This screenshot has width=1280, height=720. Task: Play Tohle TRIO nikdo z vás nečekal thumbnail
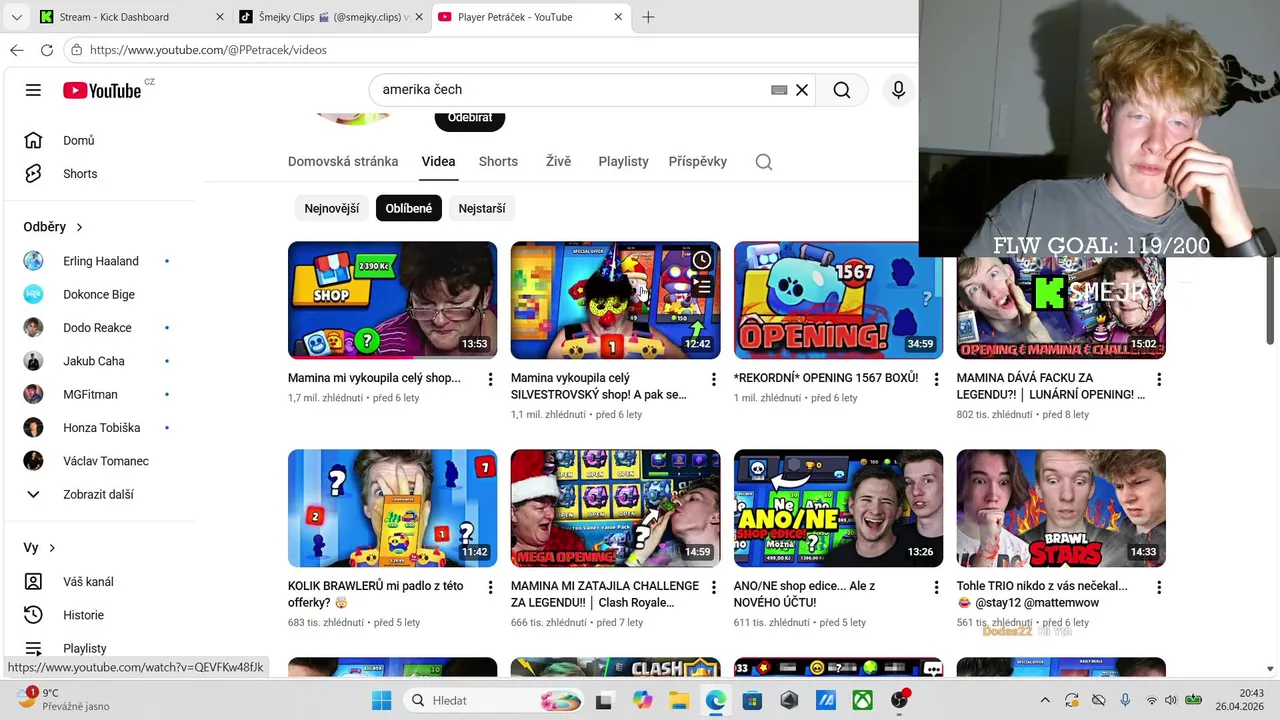click(1061, 508)
